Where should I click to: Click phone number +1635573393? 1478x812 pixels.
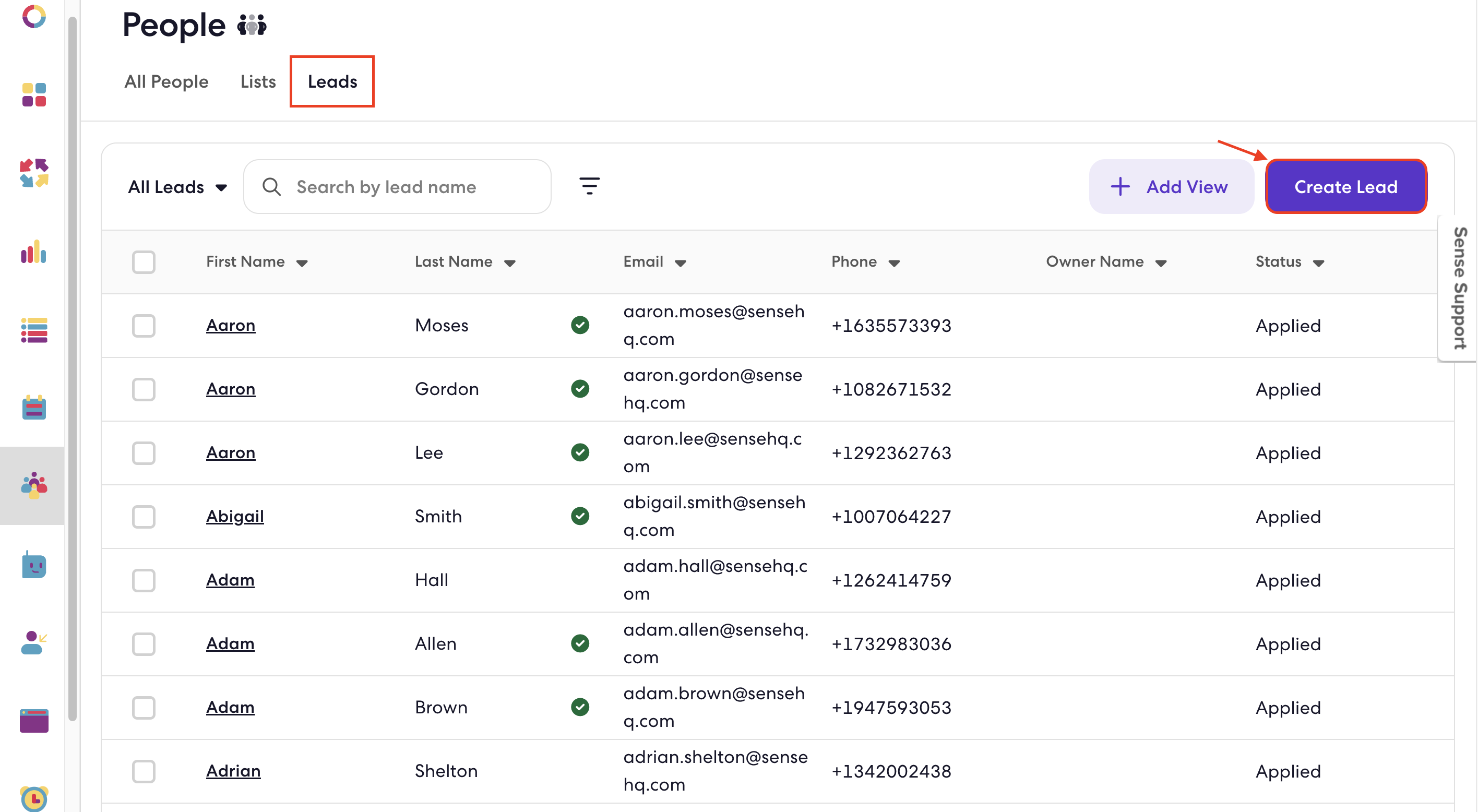tap(891, 326)
